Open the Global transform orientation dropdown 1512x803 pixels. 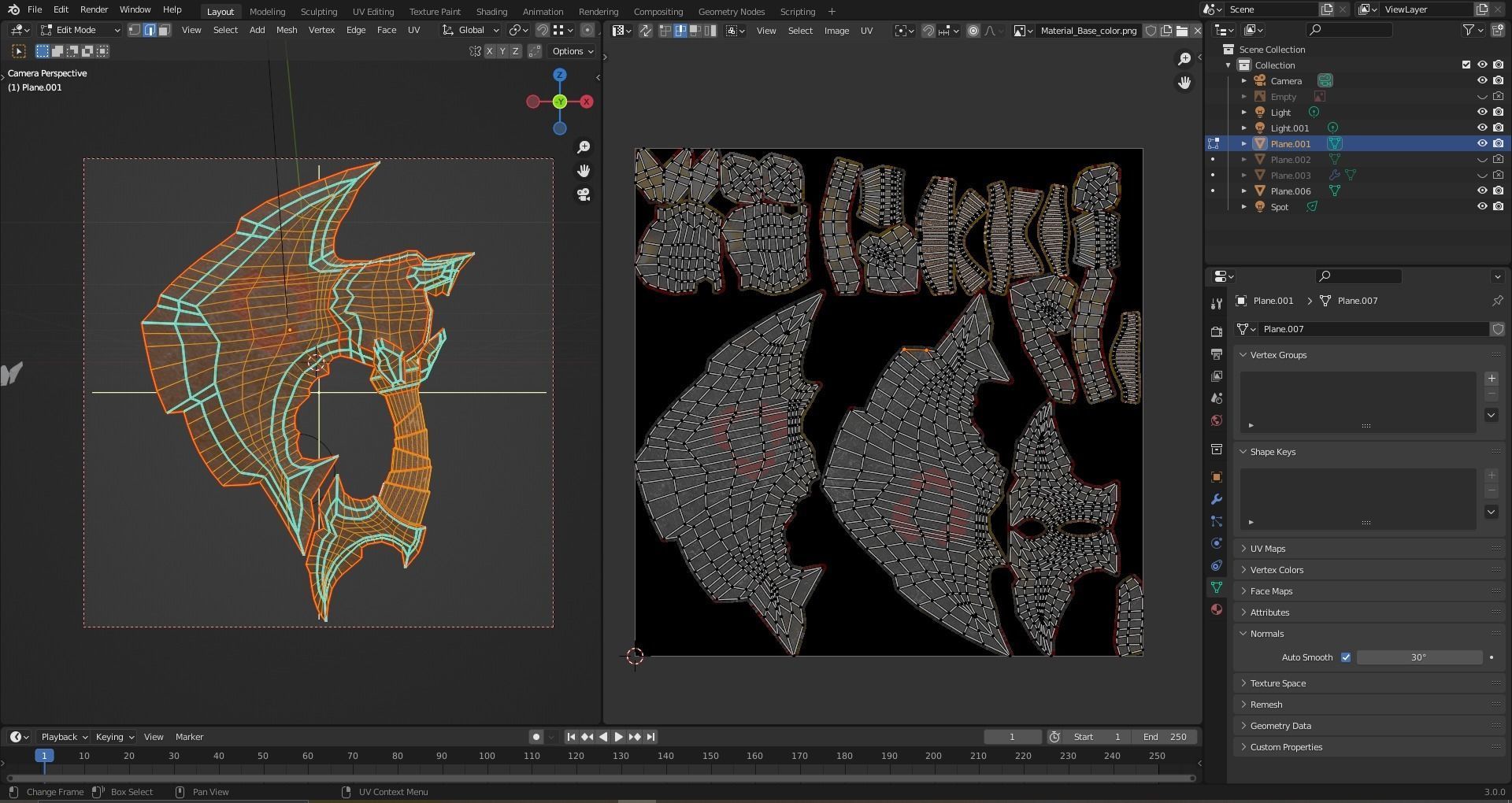(x=470, y=30)
